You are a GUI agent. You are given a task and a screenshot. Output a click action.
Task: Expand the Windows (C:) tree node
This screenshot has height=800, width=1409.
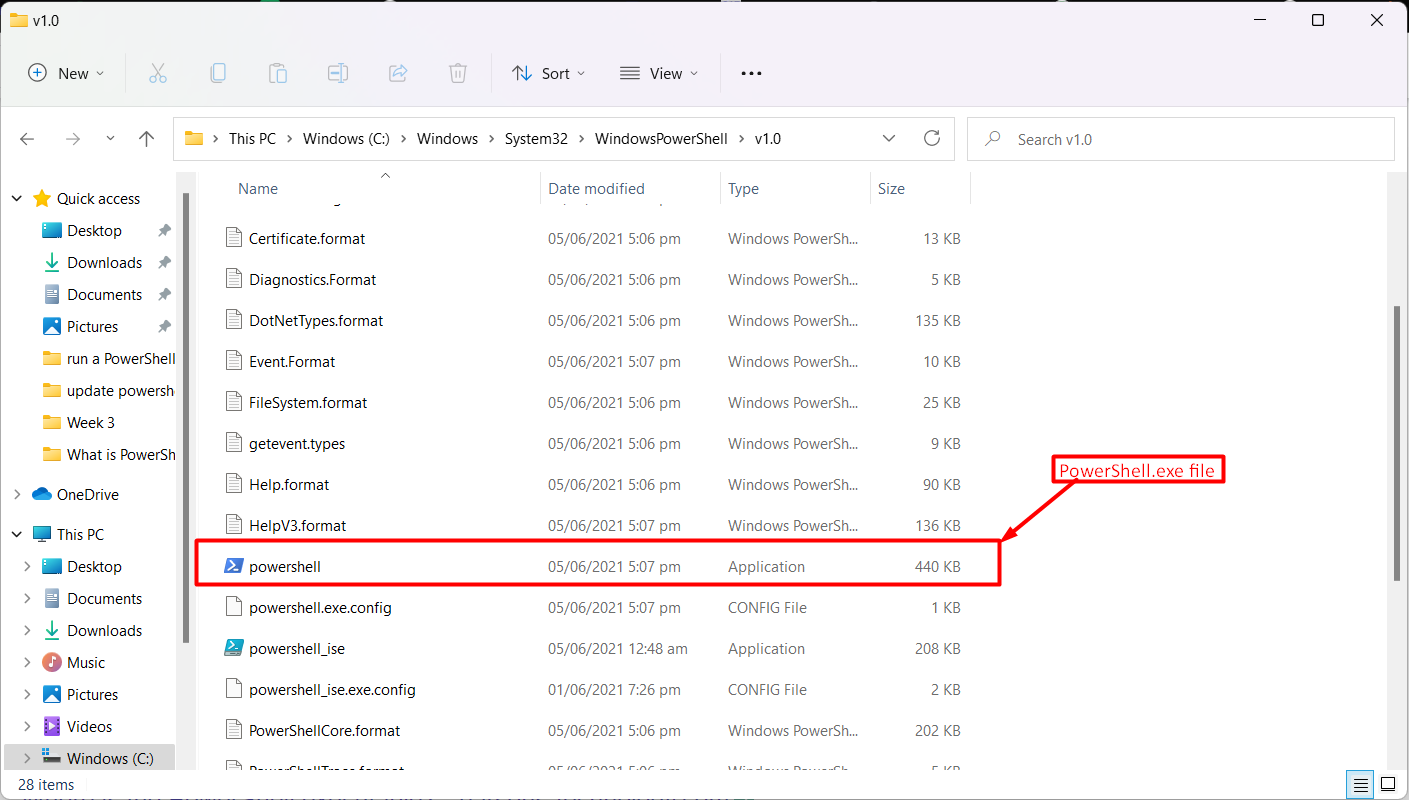28,758
